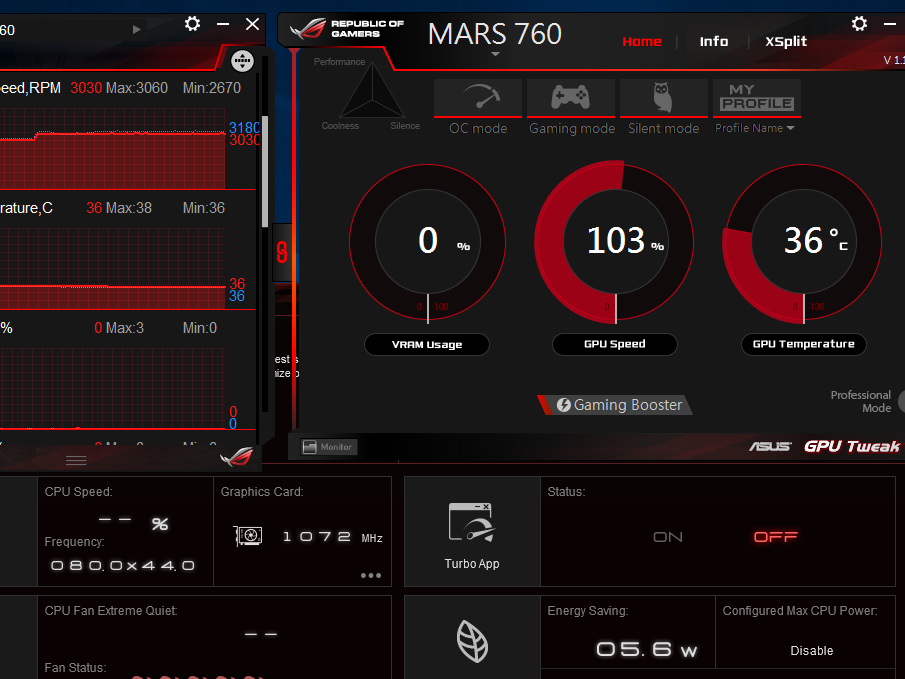Click Disable under Configured Max CPU Power
Screen dimensions: 905x679
pyautogui.click(x=811, y=651)
